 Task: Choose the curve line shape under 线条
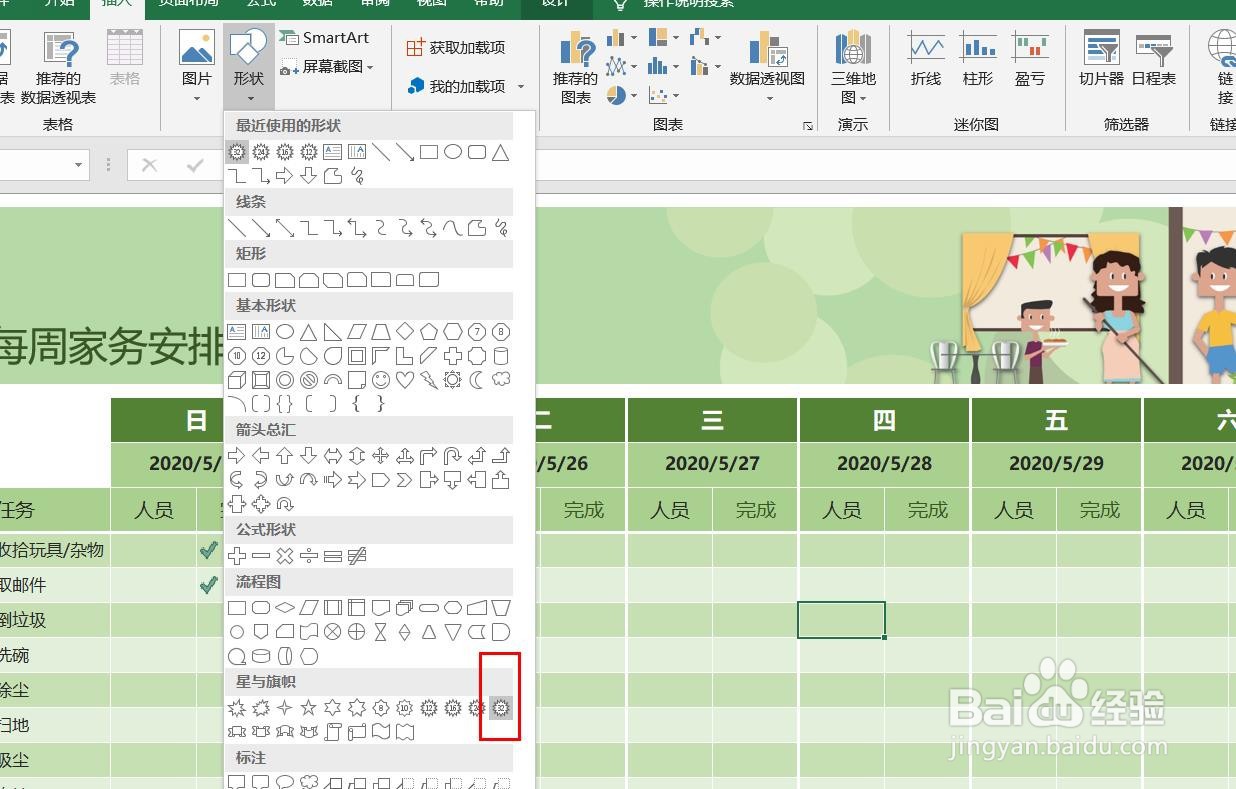(453, 228)
